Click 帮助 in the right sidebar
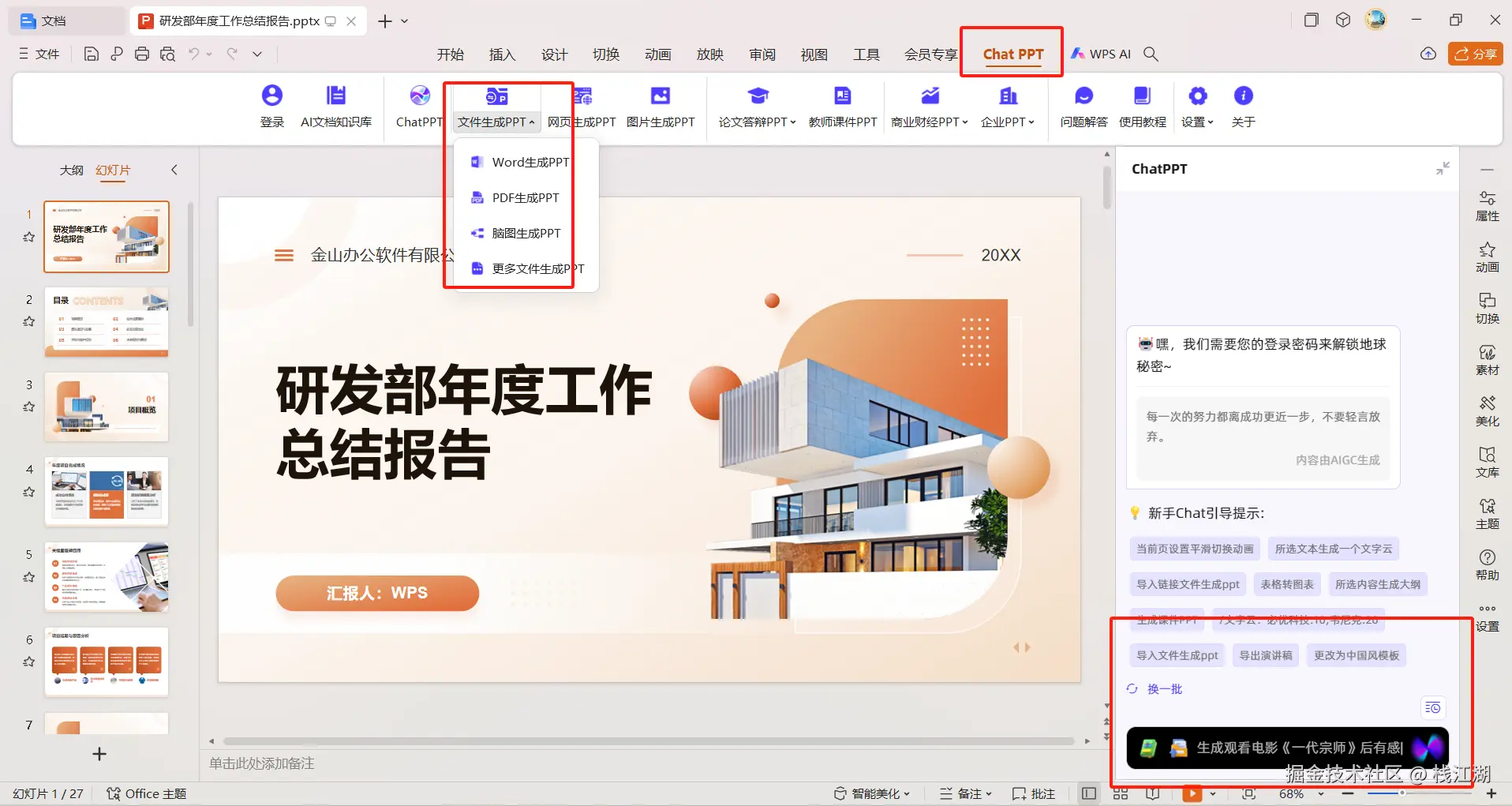 click(1488, 565)
